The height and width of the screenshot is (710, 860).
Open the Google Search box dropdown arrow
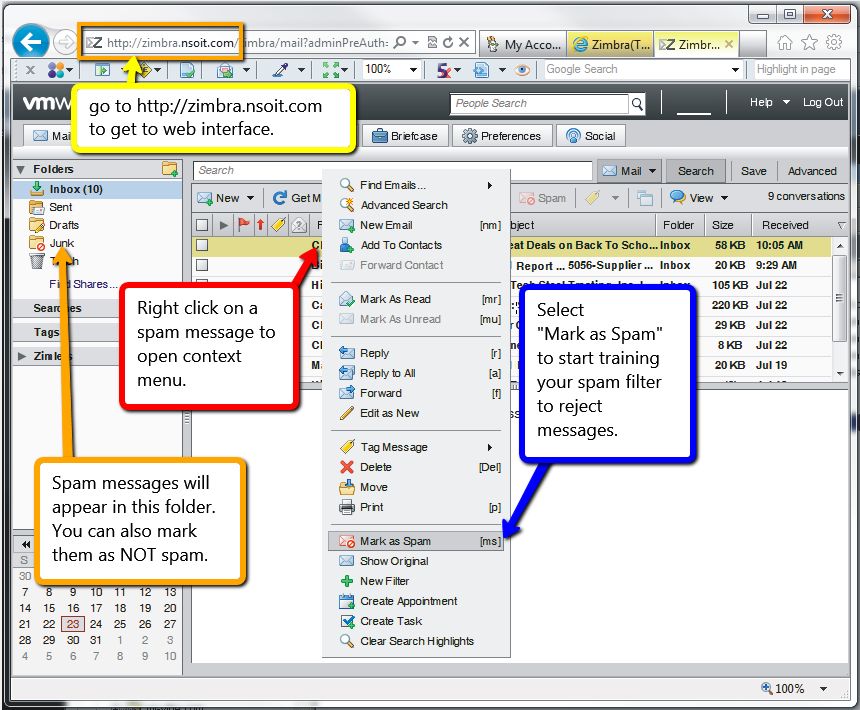coord(735,70)
